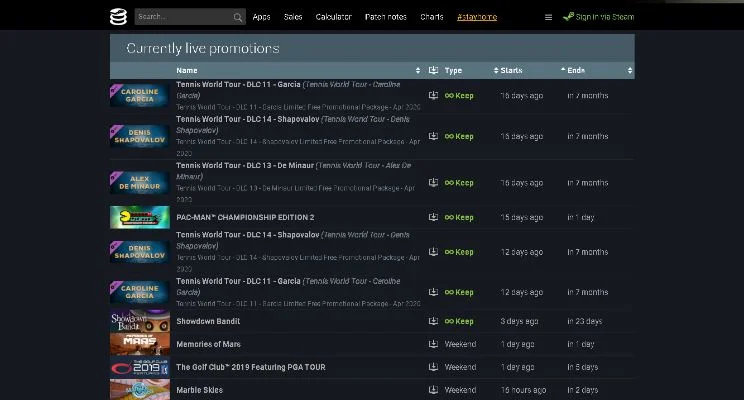The image size is (744, 400).
Task: Click install icon for Garcia DLC started 15 days ago
Action: (433, 95)
